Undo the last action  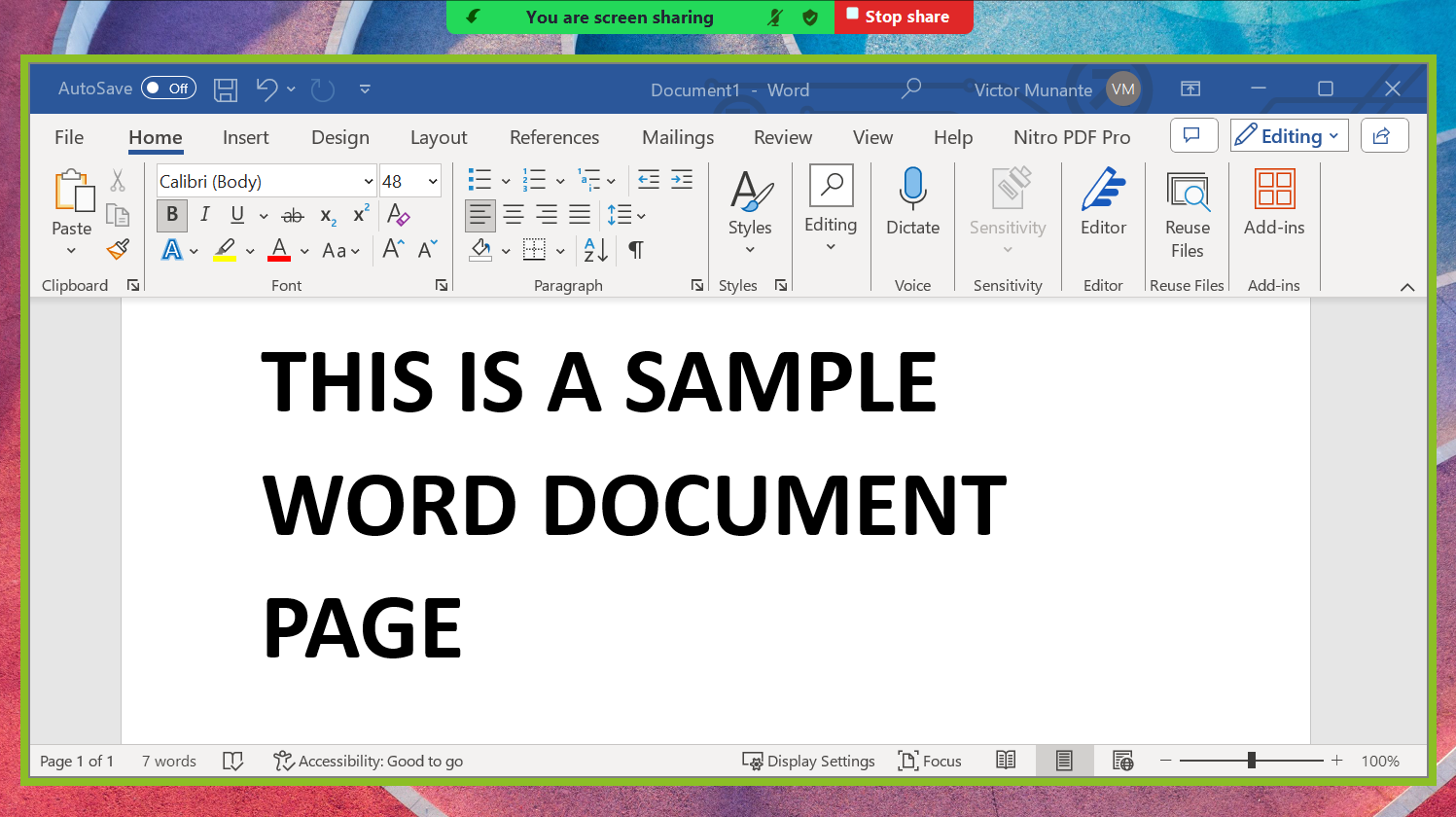click(267, 89)
